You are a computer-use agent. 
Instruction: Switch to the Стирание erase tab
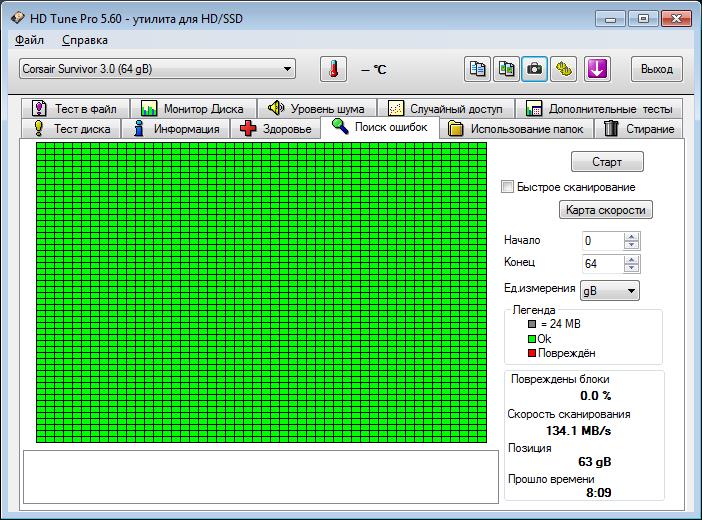click(639, 129)
